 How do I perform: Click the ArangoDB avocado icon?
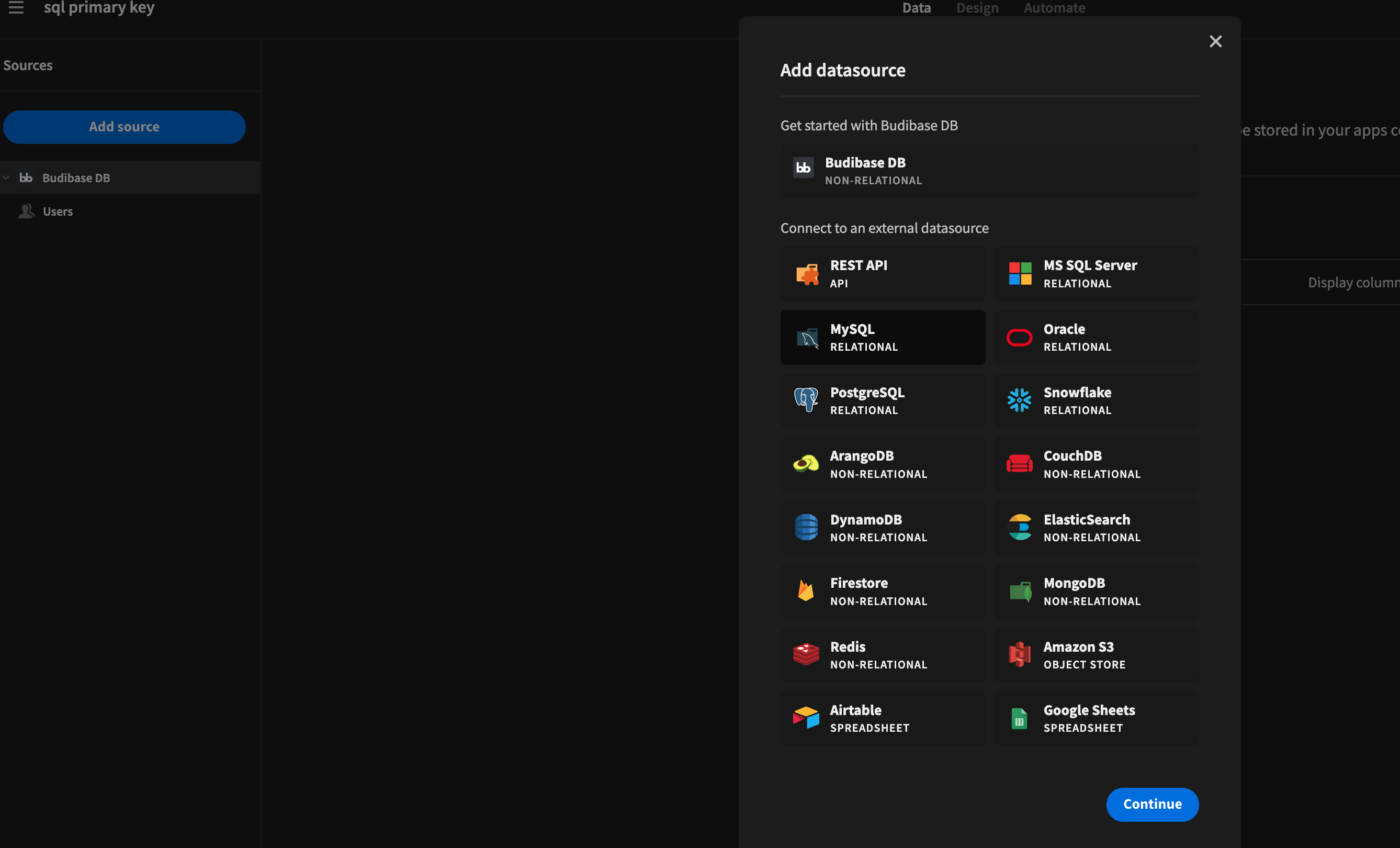(x=806, y=464)
